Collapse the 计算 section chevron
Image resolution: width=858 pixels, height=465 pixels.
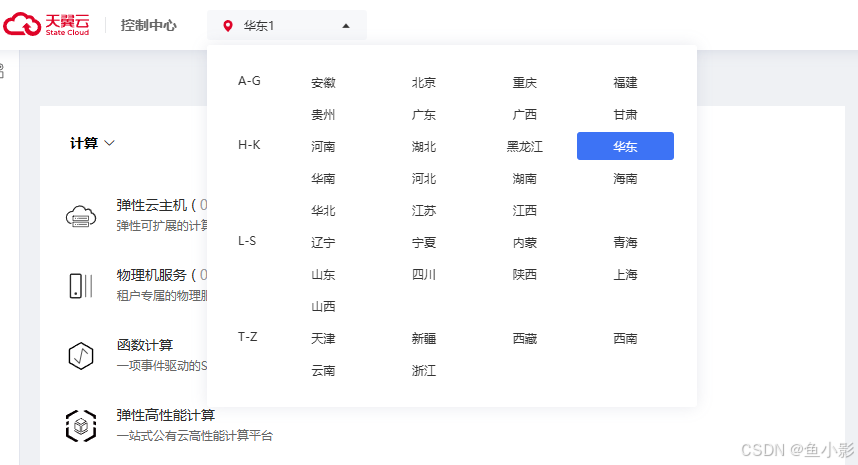(x=109, y=143)
